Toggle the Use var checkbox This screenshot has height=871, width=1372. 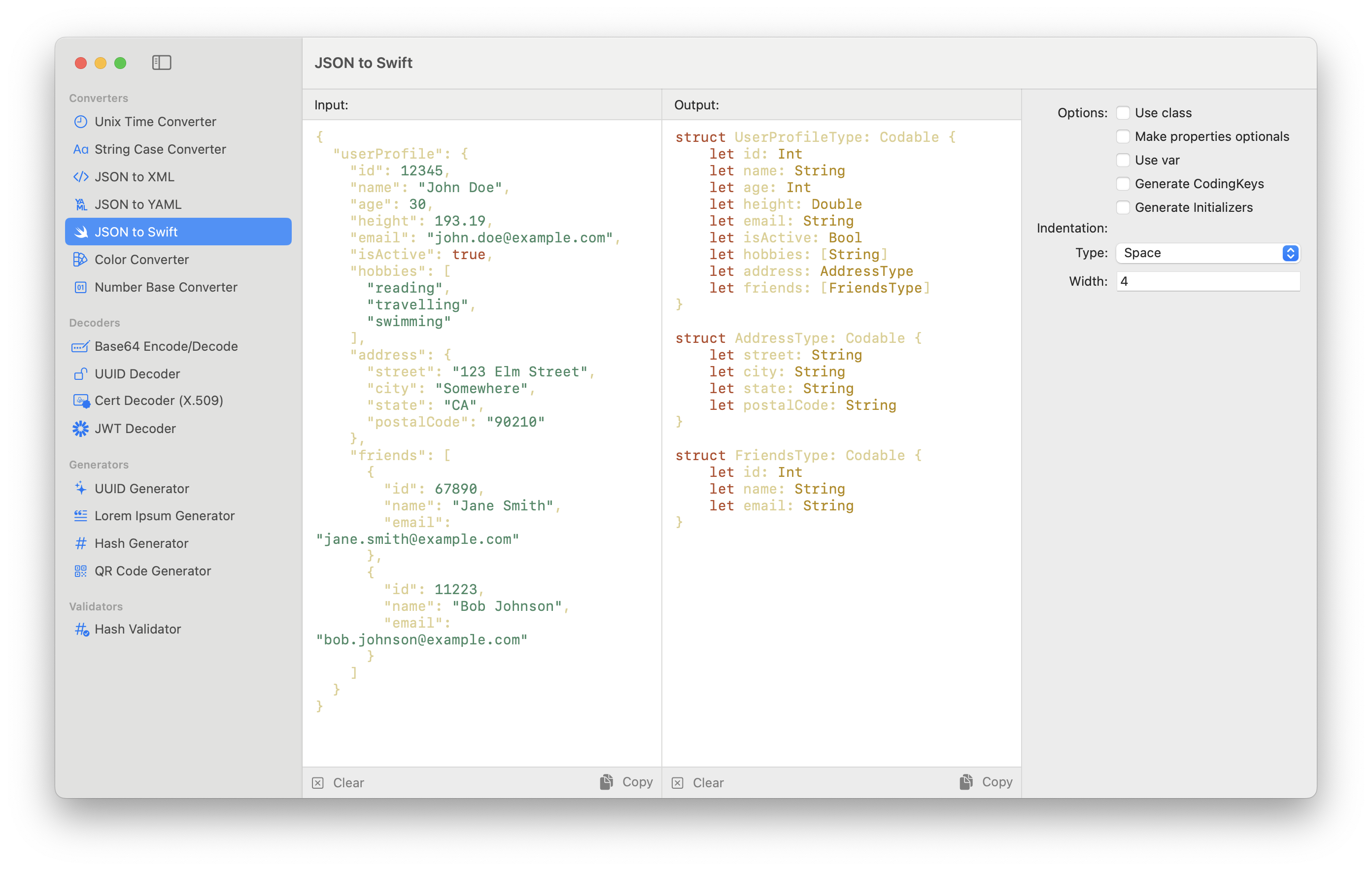(1123, 159)
